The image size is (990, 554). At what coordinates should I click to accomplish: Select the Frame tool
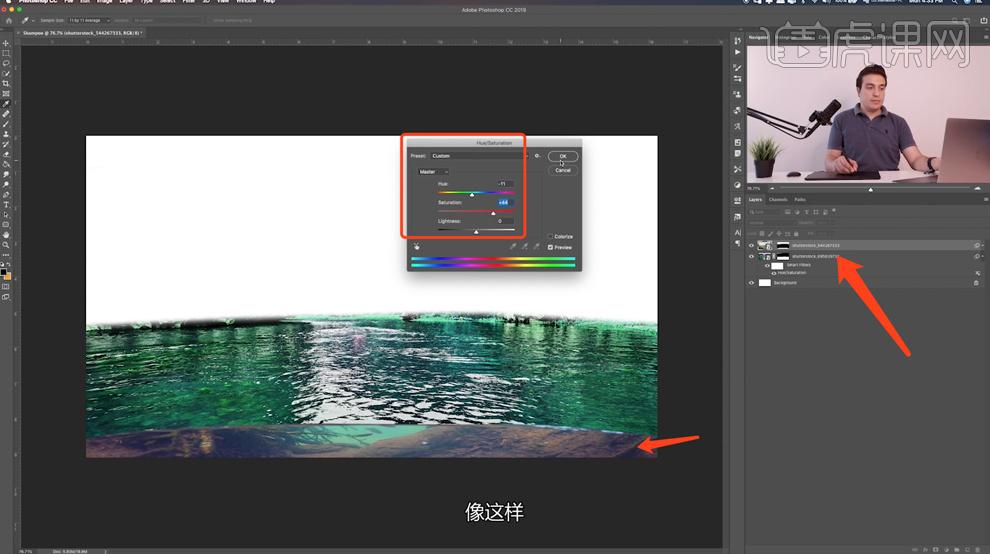tap(6, 94)
